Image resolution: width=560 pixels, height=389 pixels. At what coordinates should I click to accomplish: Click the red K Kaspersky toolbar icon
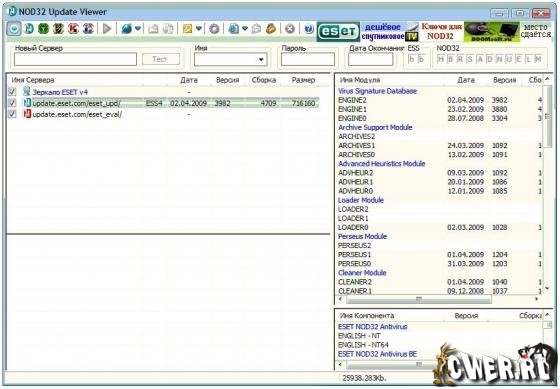tap(73, 29)
